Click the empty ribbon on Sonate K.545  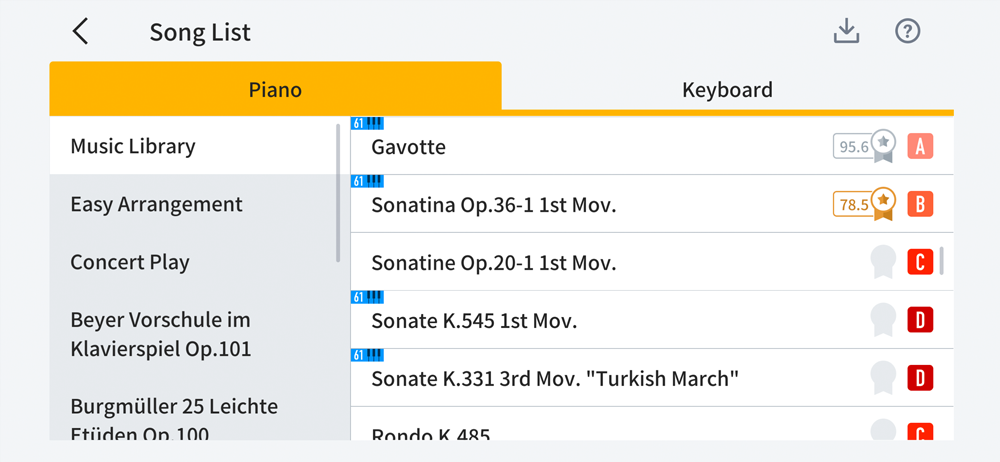[x=883, y=320]
